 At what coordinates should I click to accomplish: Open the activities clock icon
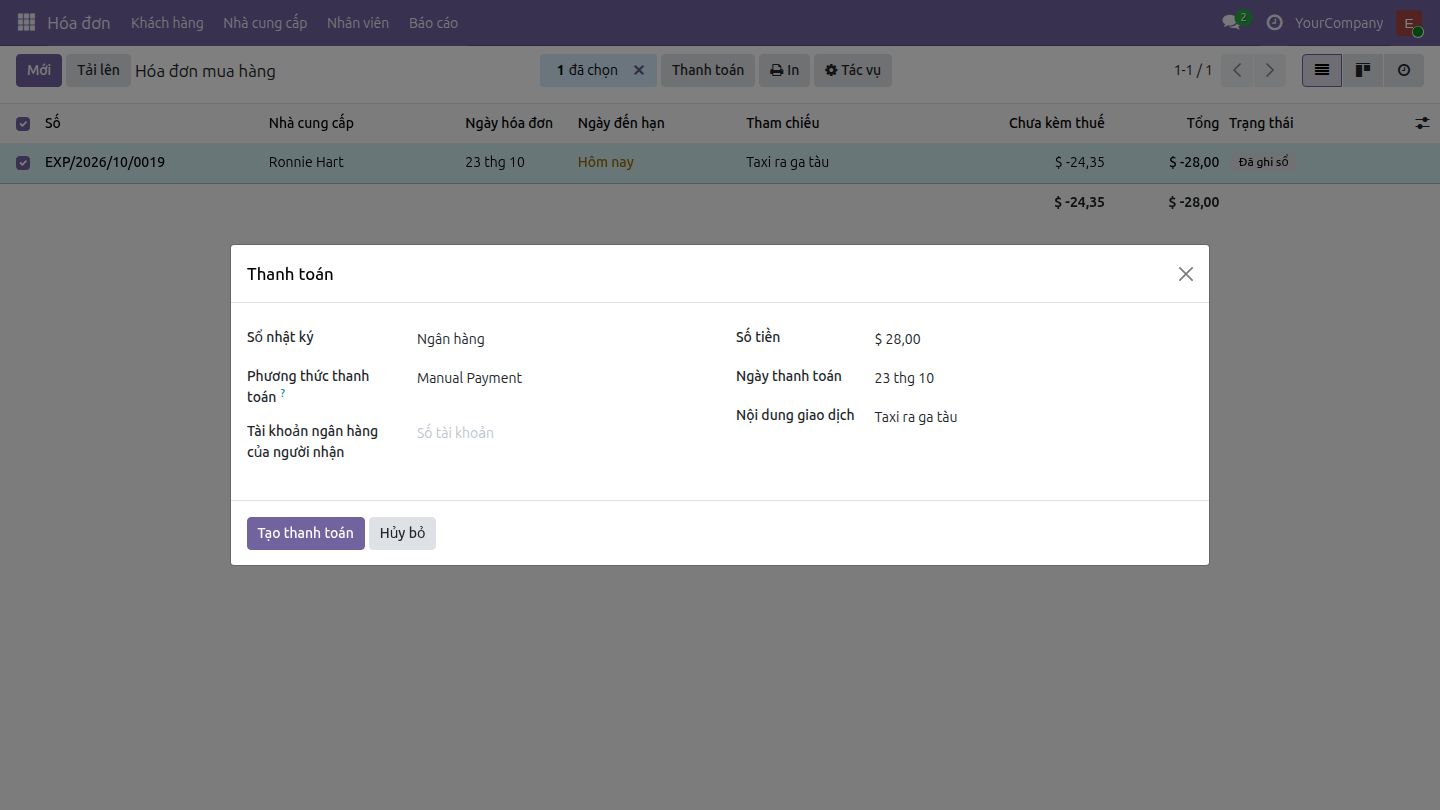click(1274, 22)
